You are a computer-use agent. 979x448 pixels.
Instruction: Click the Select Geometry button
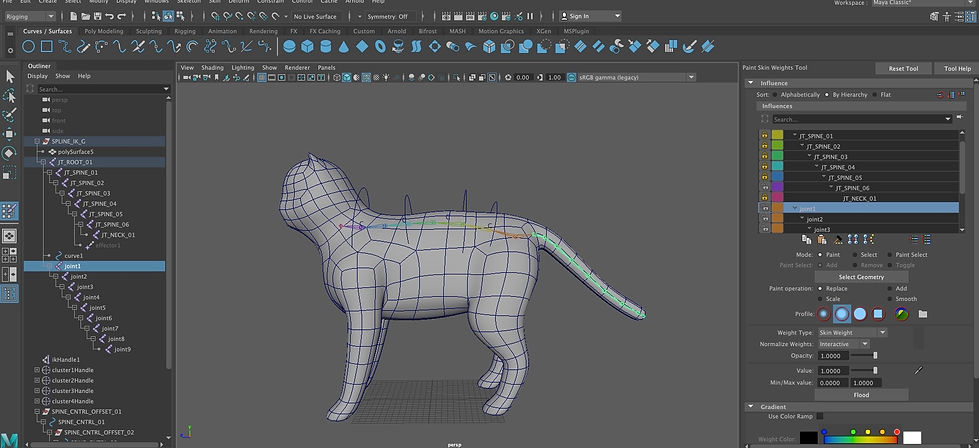(861, 277)
